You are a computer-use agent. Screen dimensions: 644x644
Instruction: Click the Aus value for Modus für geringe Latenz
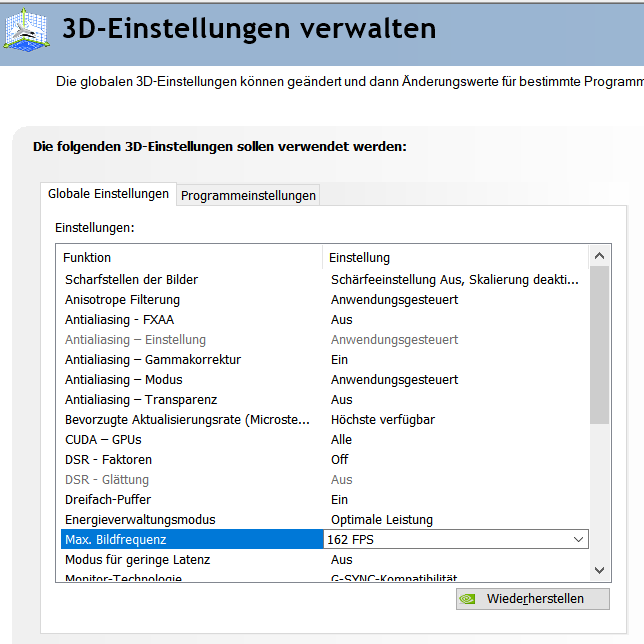342,559
